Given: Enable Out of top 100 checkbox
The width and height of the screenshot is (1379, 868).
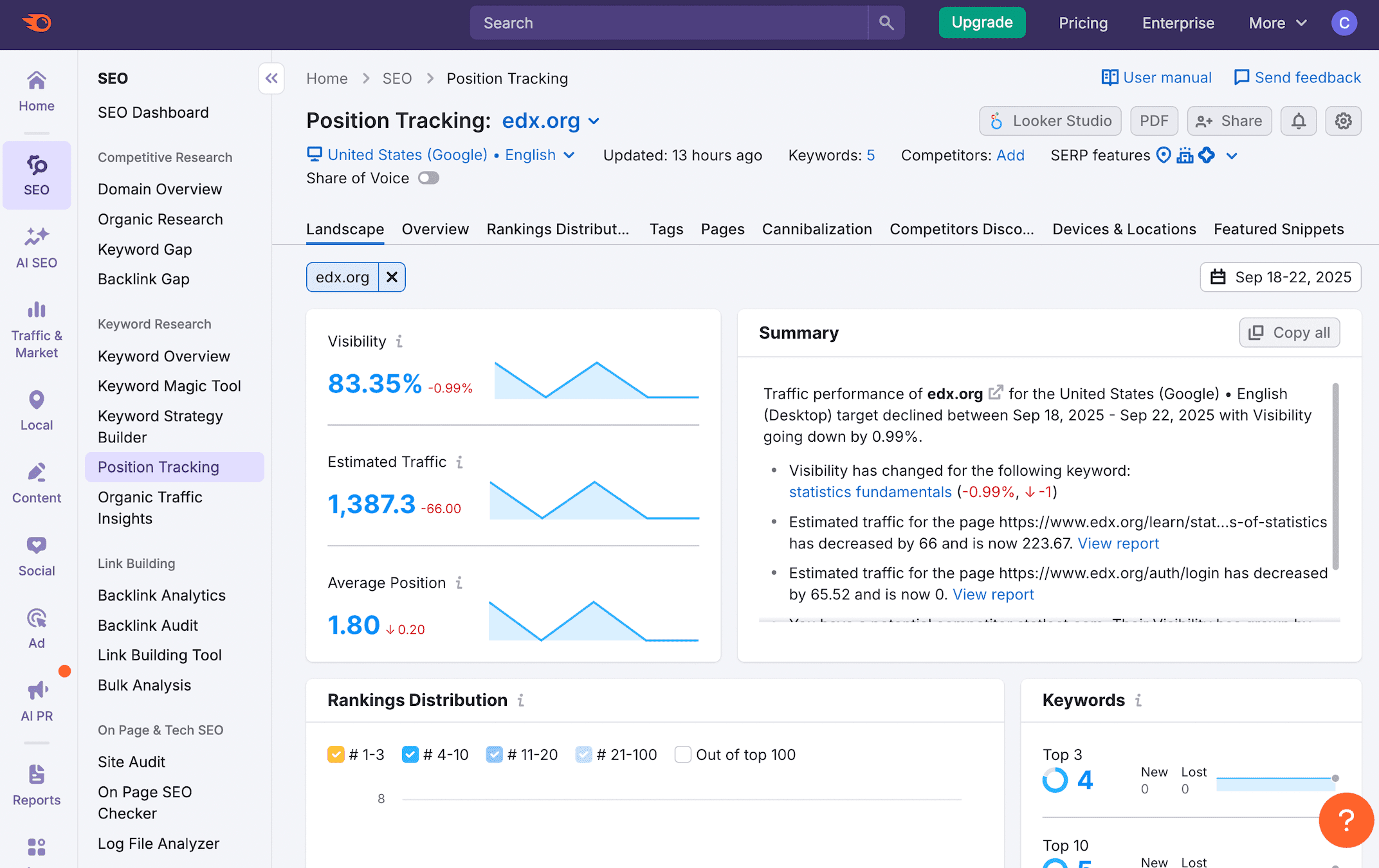Looking at the screenshot, I should pos(682,754).
